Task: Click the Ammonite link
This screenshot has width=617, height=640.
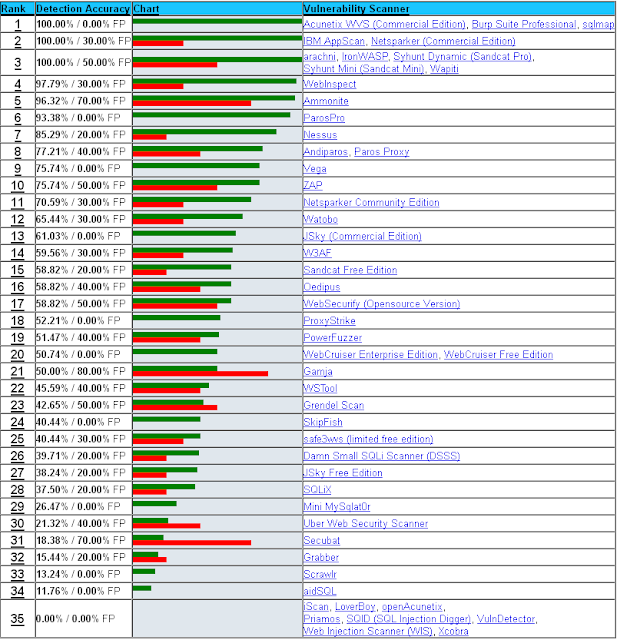Action: [x=326, y=101]
